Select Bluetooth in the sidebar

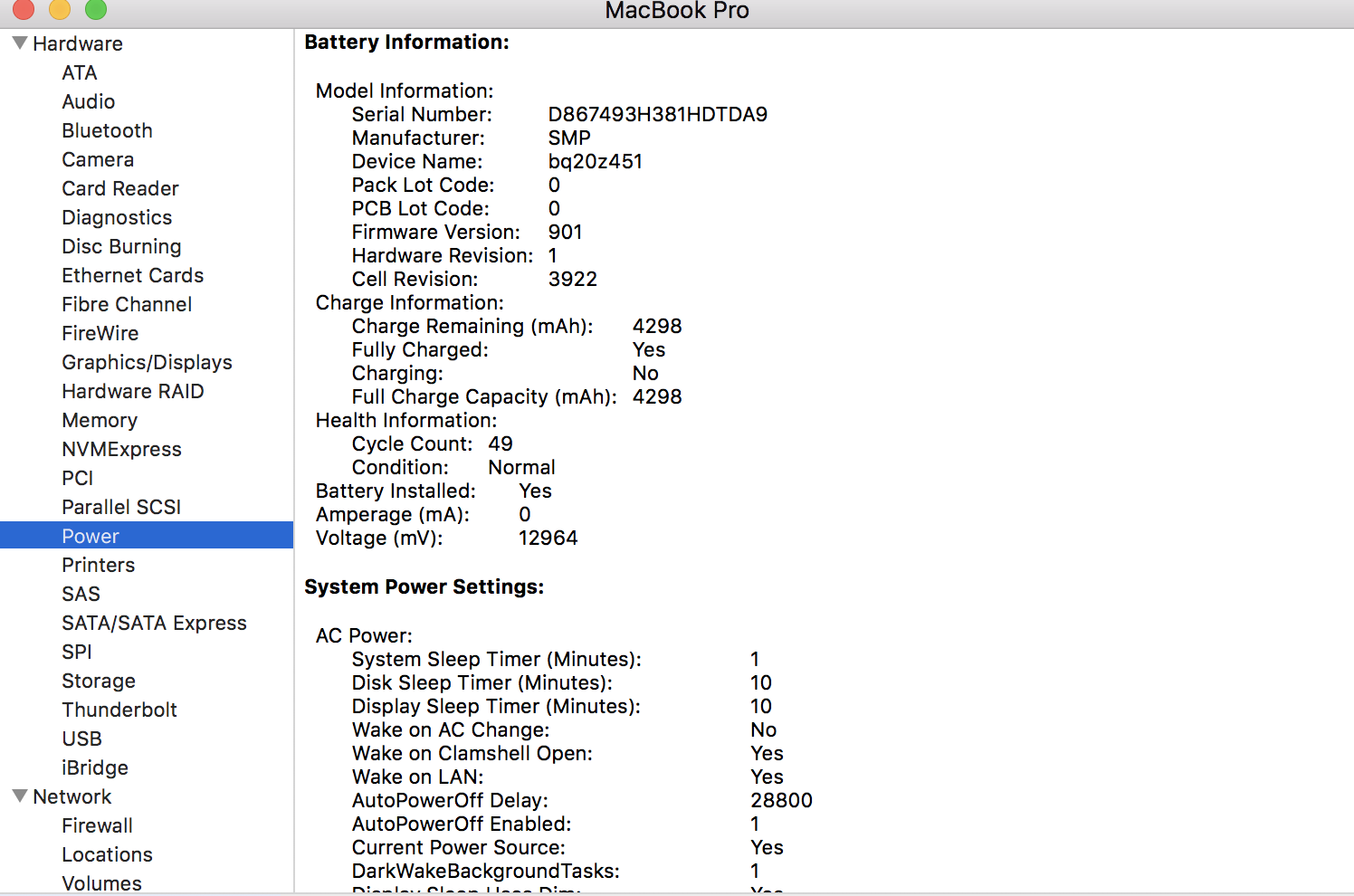click(x=107, y=130)
